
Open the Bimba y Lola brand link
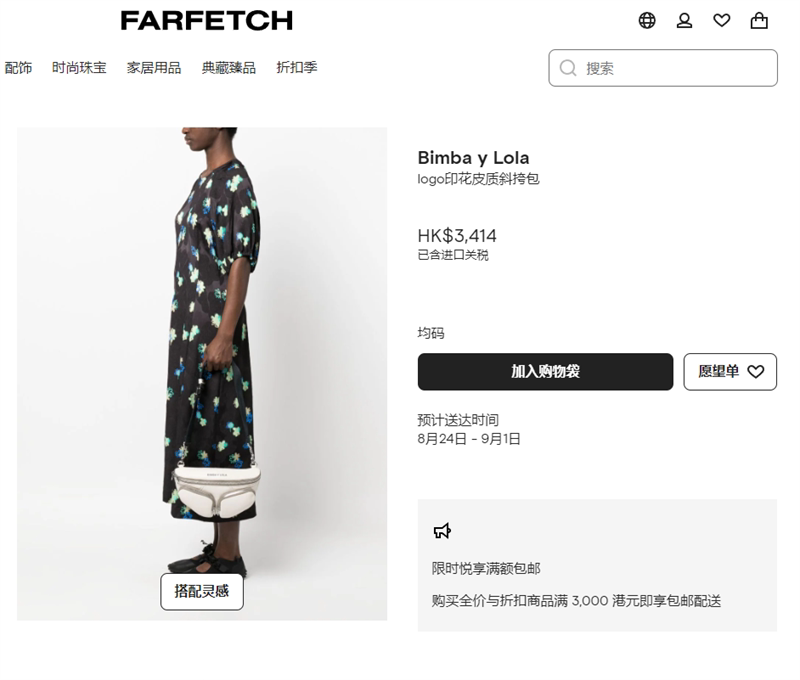coord(473,158)
